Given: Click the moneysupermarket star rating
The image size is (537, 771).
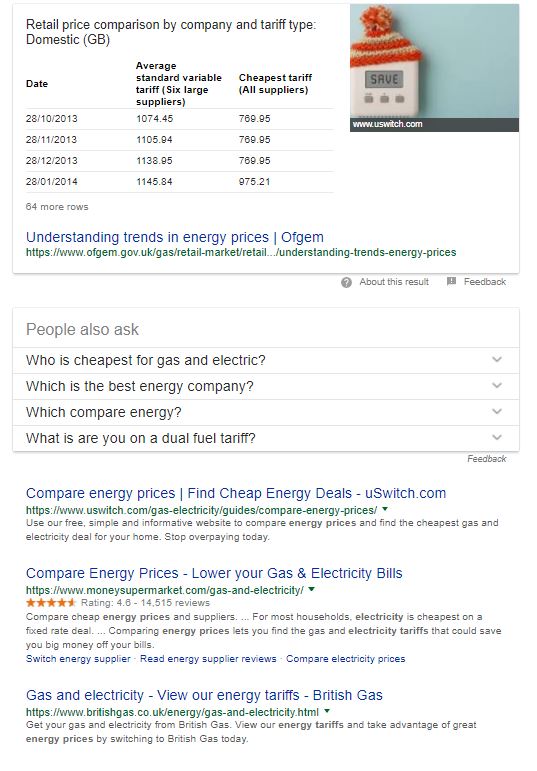Looking at the screenshot, I should [51, 603].
